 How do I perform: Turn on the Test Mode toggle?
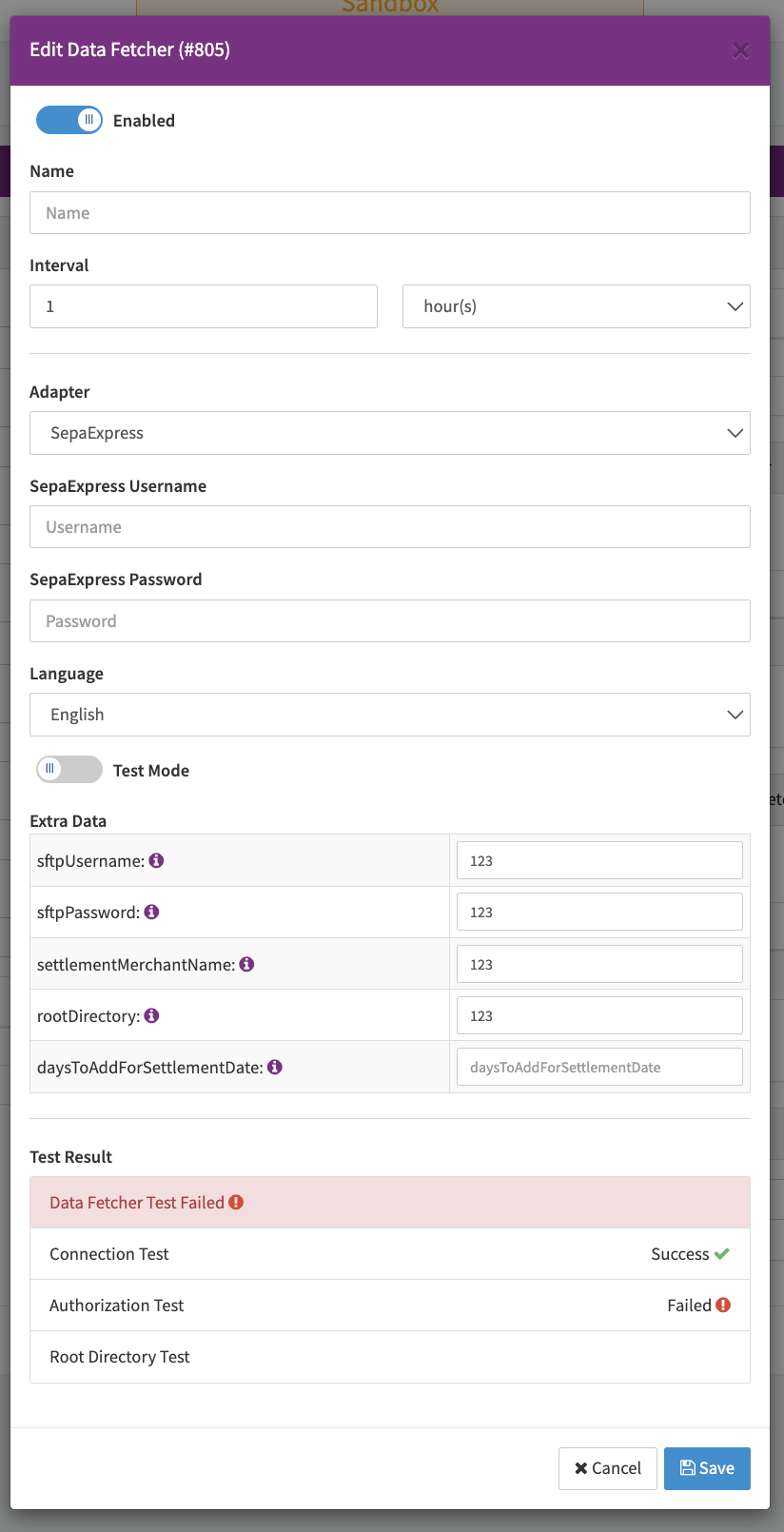[x=69, y=769]
